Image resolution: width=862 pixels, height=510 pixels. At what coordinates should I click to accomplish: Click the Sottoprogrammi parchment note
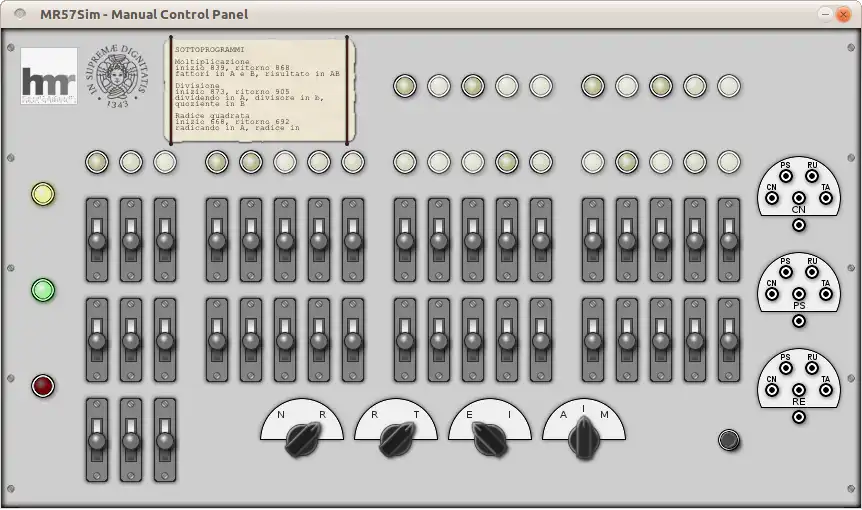click(259, 90)
